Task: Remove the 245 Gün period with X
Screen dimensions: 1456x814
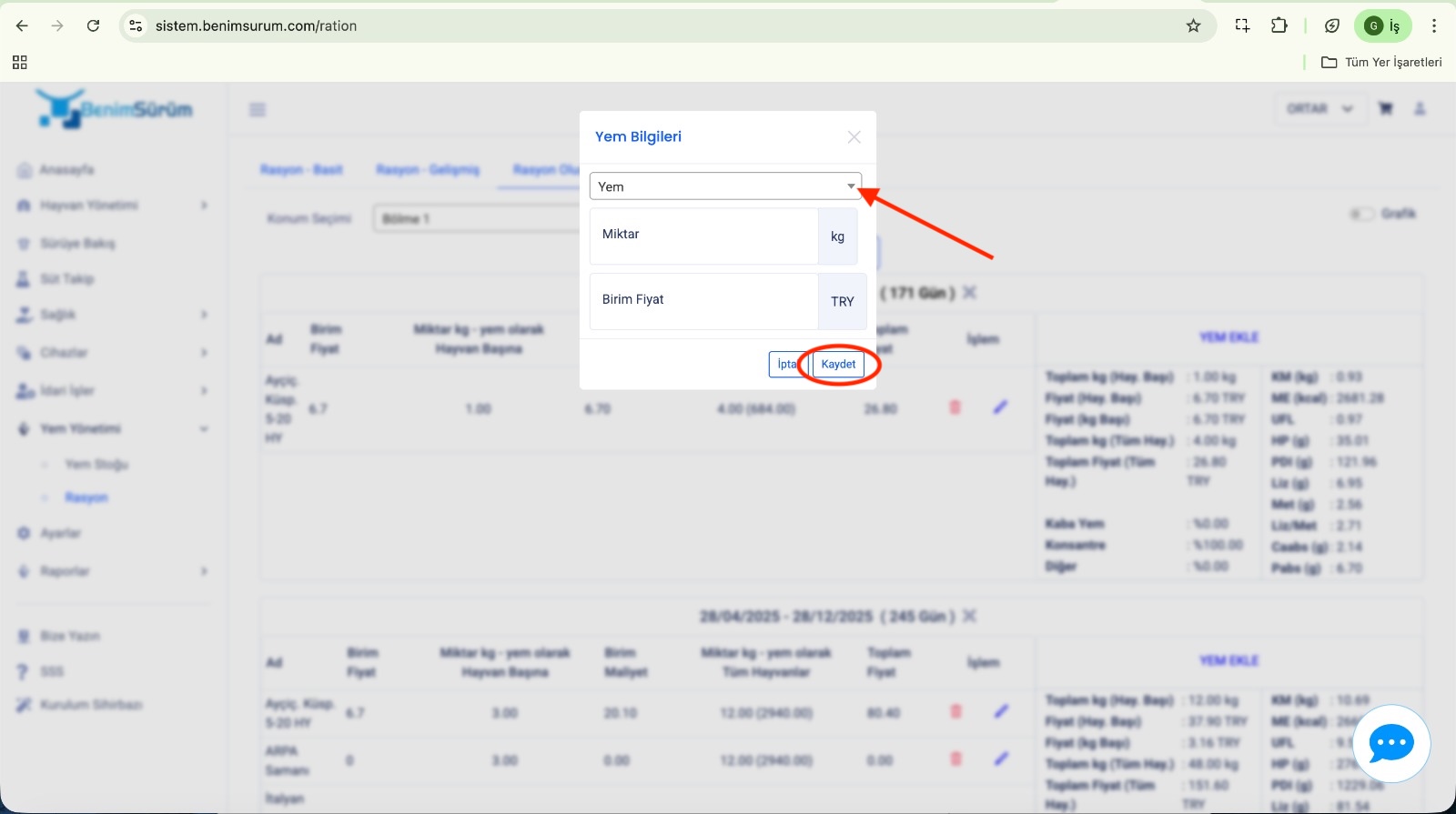Action: [970, 616]
